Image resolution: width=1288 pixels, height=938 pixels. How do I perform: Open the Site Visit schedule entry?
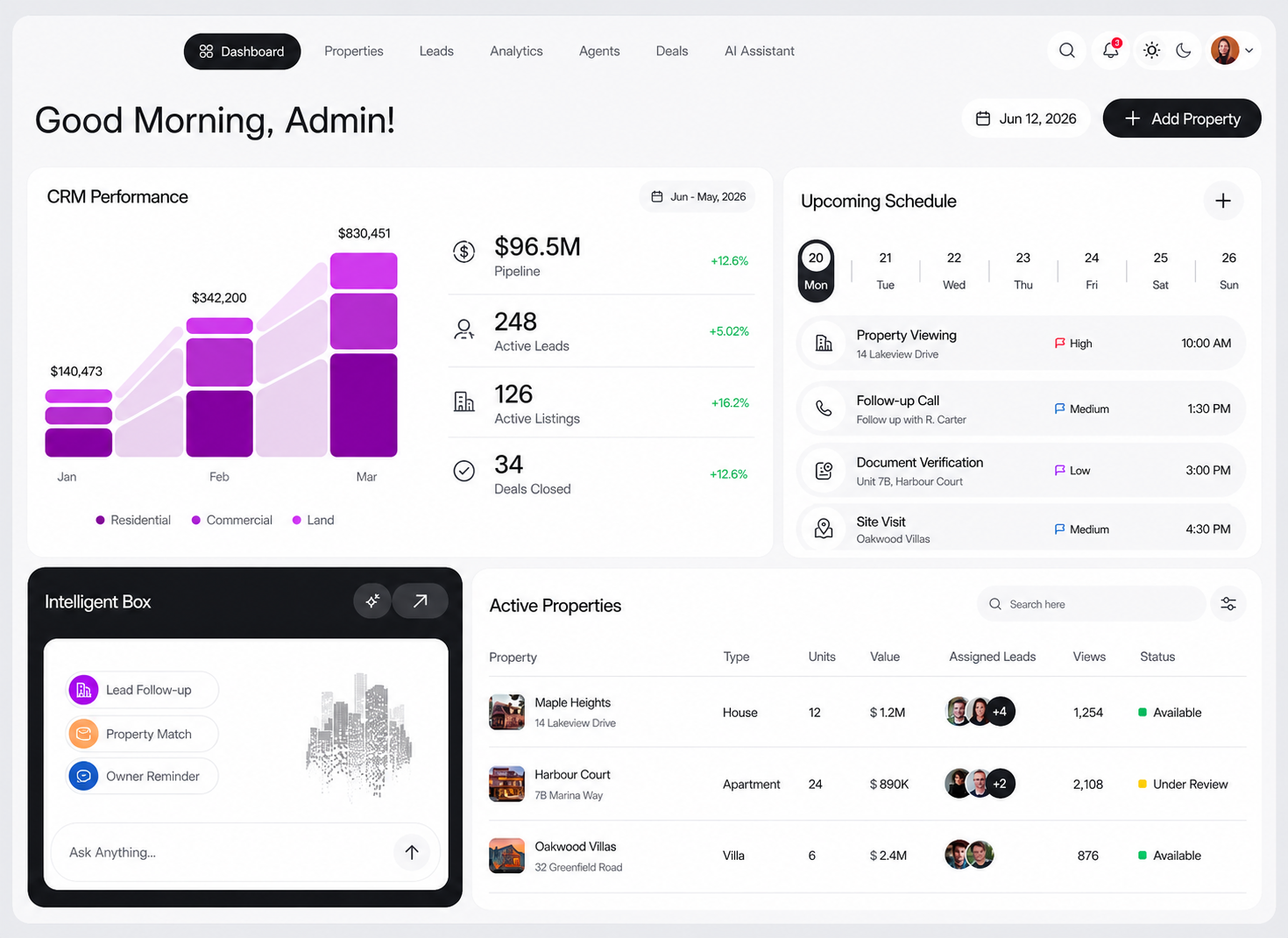click(1021, 527)
